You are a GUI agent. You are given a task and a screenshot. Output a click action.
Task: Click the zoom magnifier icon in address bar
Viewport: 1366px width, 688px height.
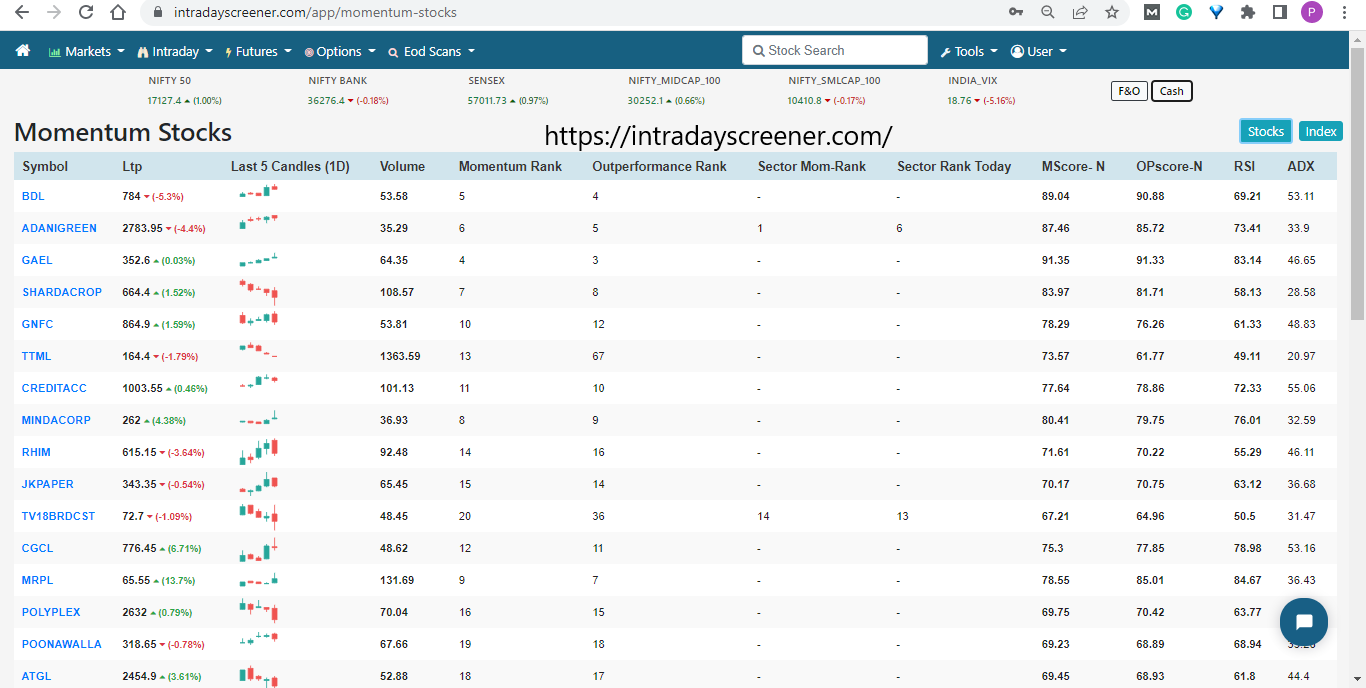(1048, 13)
